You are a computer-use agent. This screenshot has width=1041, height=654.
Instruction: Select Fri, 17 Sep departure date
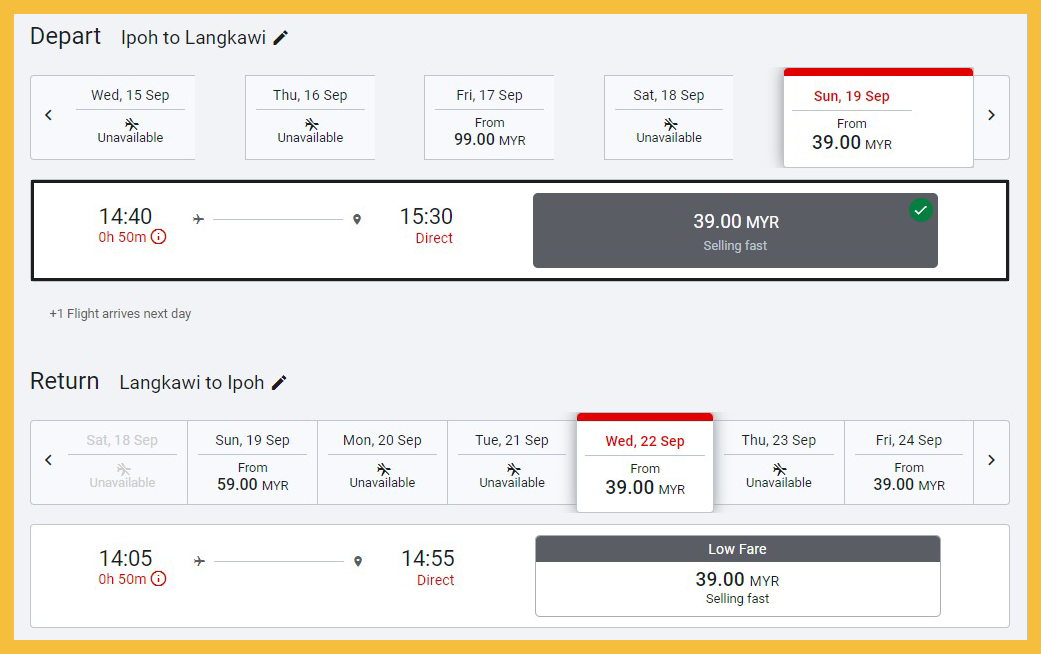tap(489, 117)
